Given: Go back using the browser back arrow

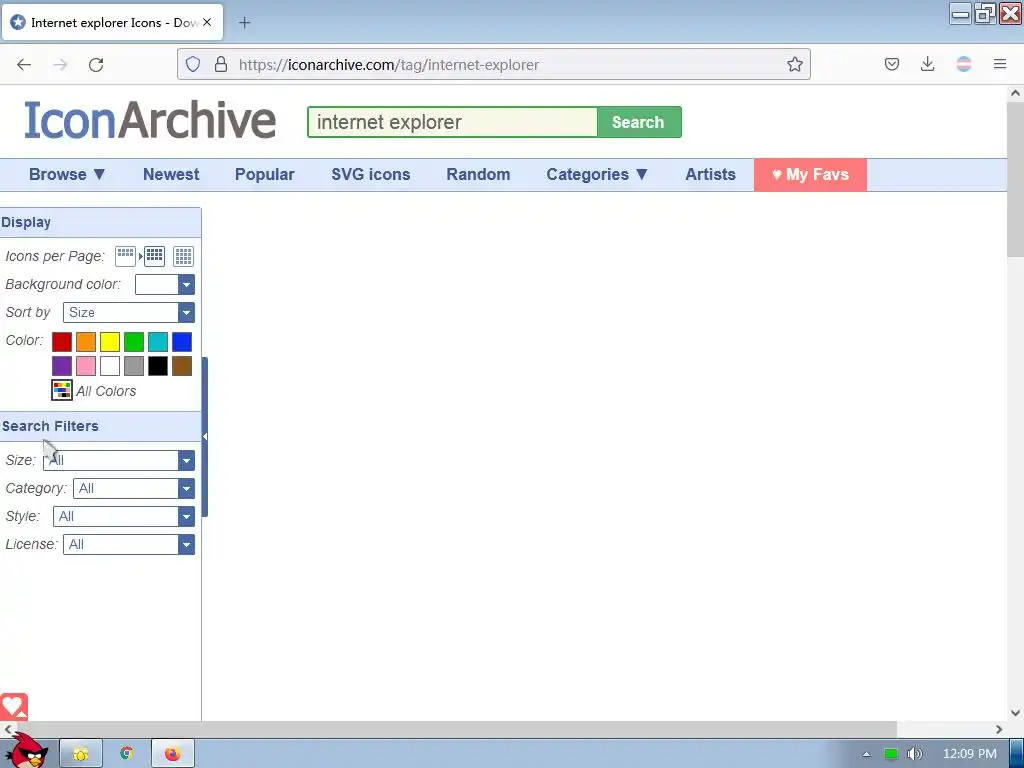Looking at the screenshot, I should 24,65.
